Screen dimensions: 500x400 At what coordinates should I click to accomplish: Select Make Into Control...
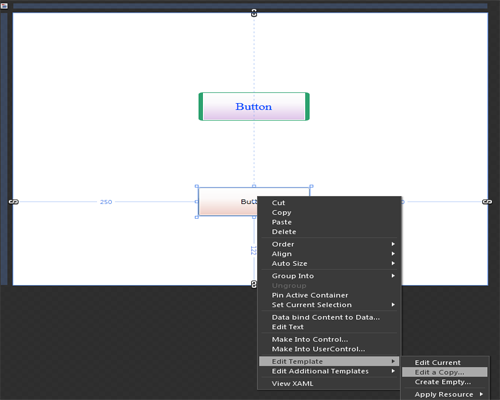pyautogui.click(x=329, y=339)
